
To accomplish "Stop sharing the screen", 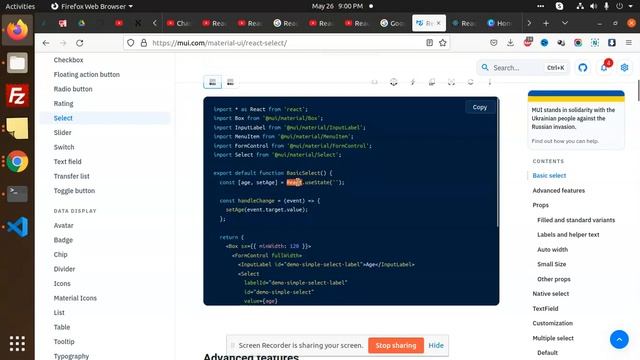I will (x=396, y=345).
